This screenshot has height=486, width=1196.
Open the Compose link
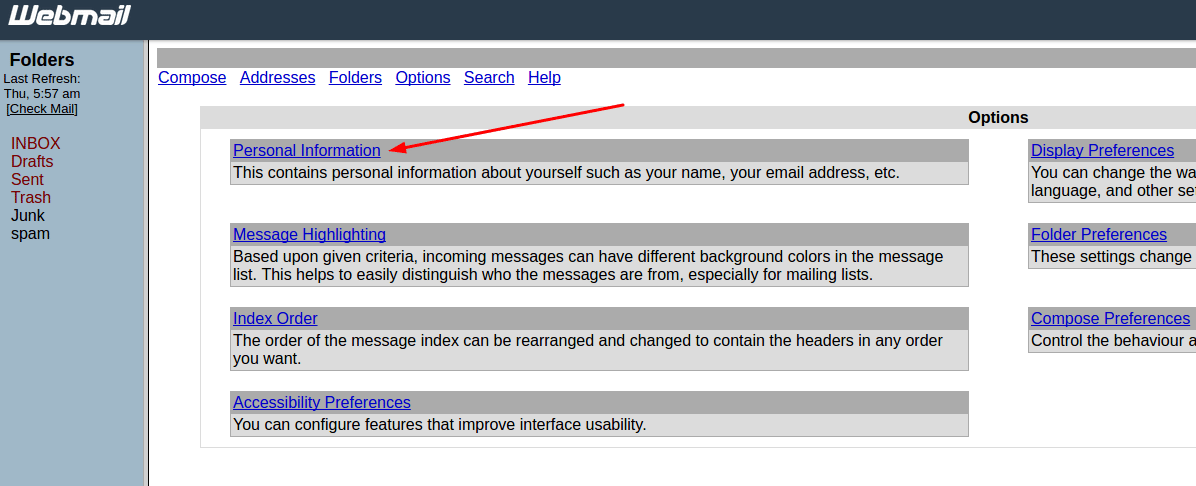coord(192,78)
